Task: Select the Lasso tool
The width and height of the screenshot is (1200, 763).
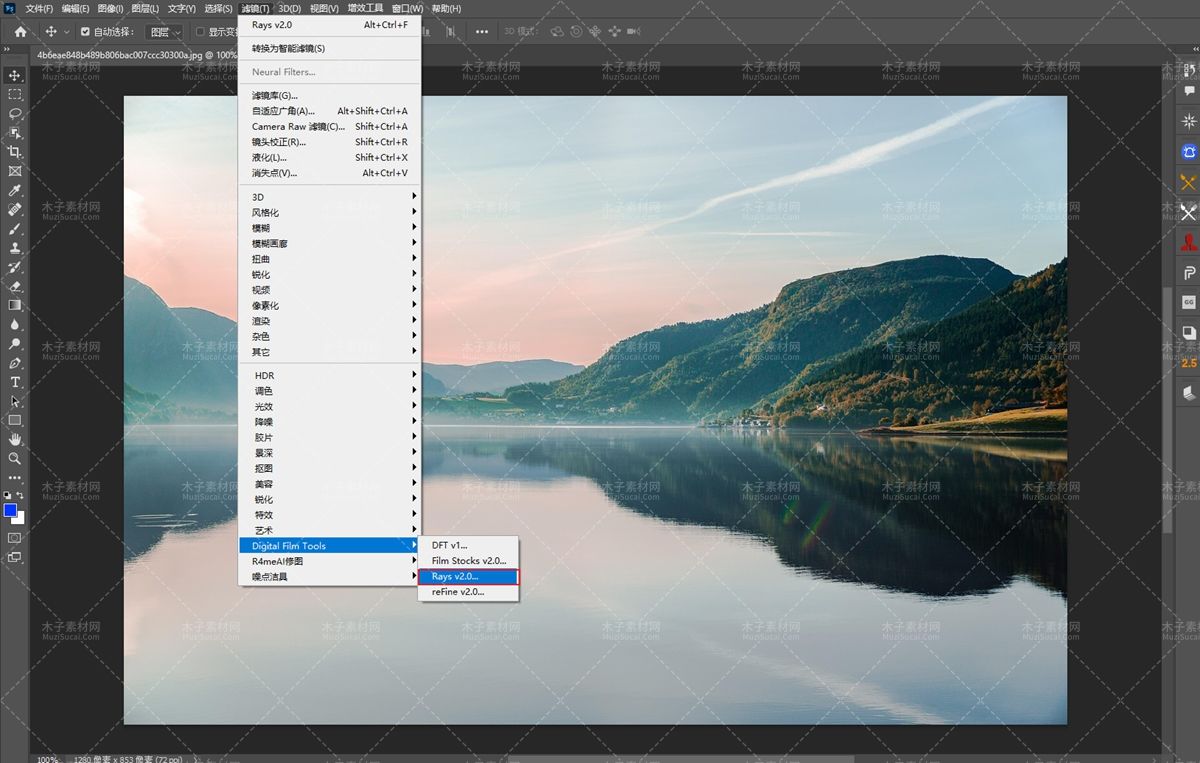Action: [x=15, y=113]
